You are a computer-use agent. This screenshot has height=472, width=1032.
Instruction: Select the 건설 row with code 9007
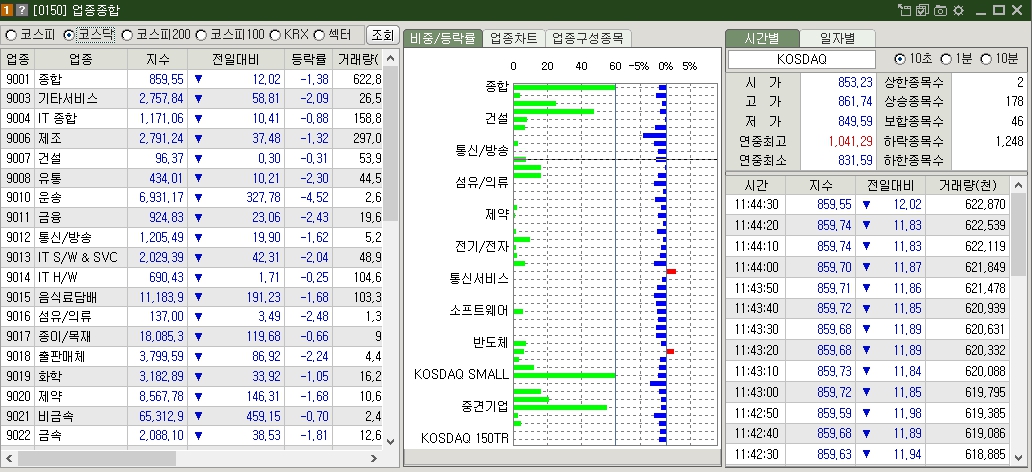coord(192,159)
